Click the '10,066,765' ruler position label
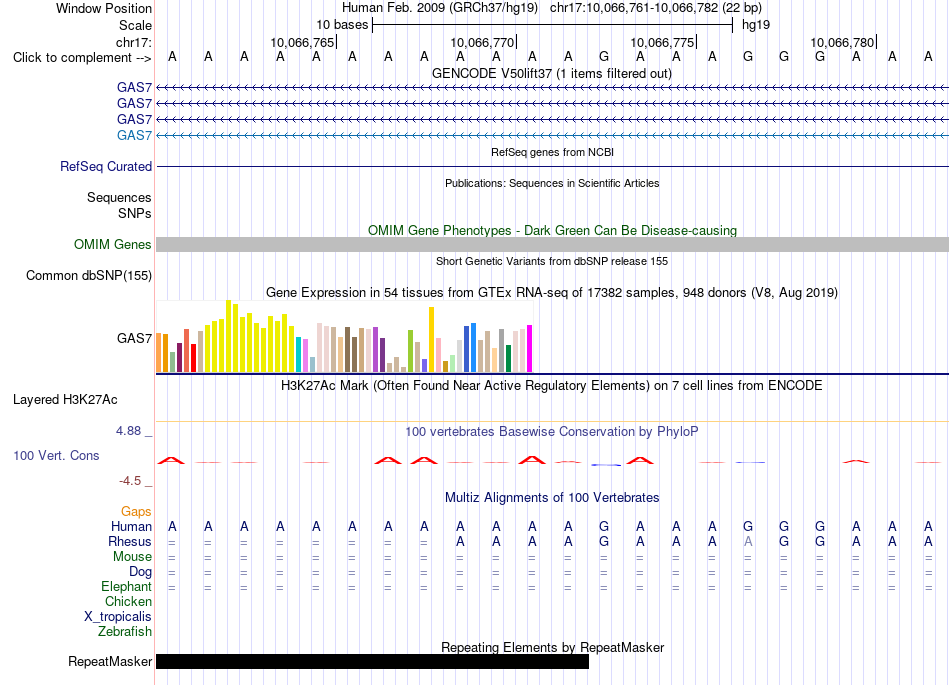 (x=302, y=42)
